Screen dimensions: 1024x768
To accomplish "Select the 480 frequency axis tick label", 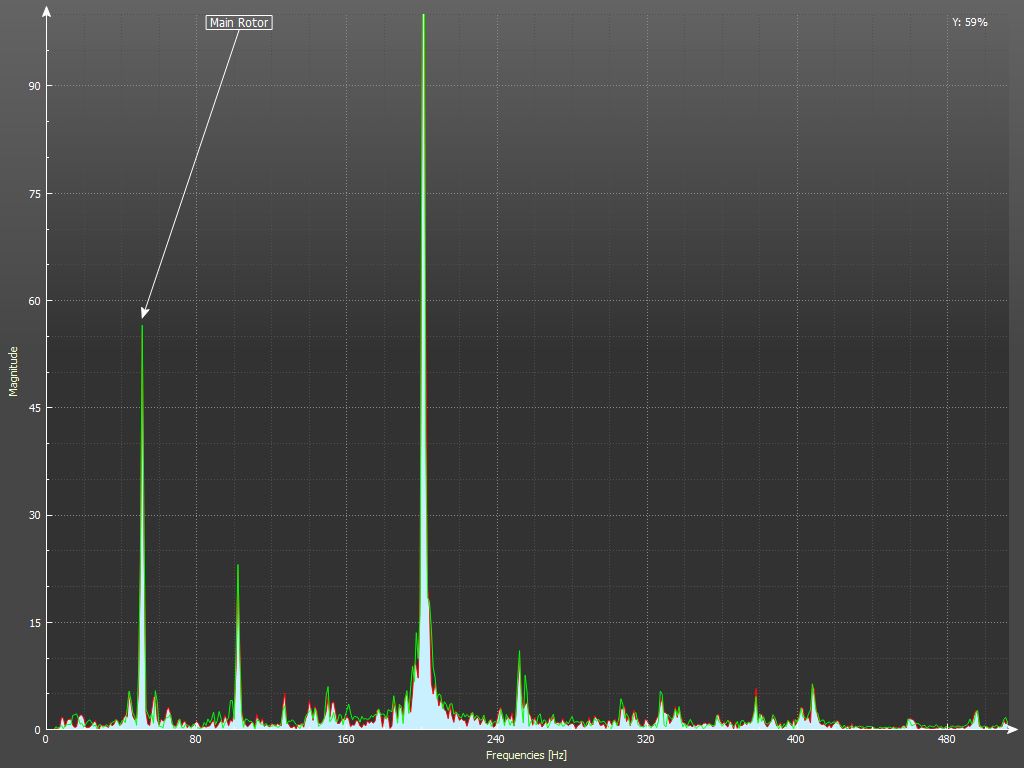I will coord(945,741).
